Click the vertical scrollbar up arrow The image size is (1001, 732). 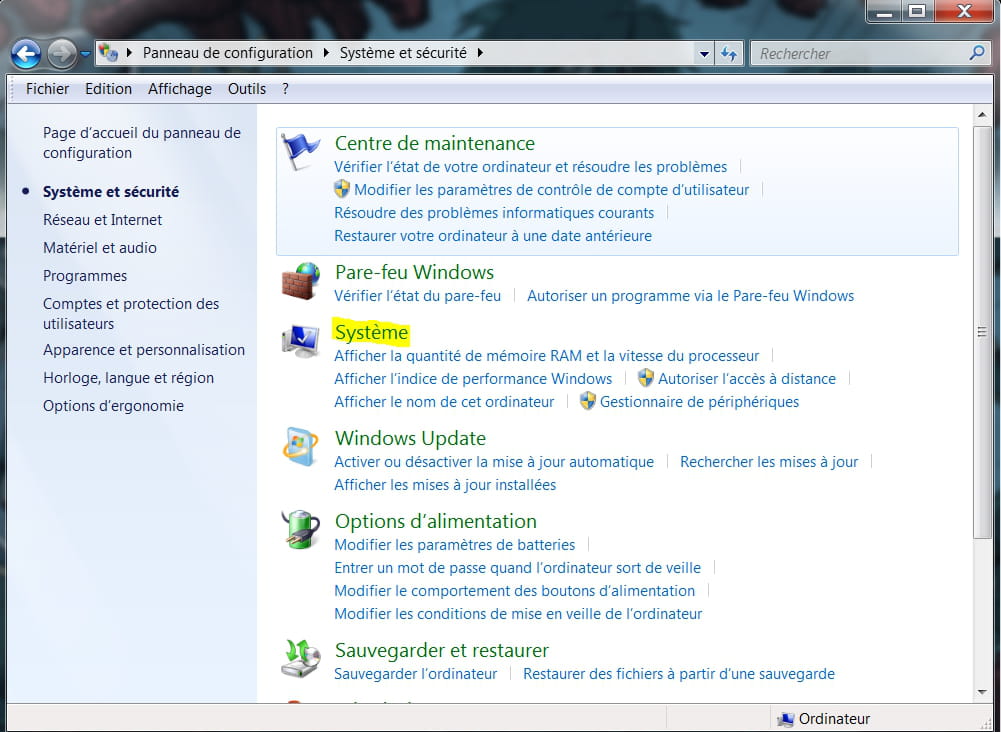point(982,115)
